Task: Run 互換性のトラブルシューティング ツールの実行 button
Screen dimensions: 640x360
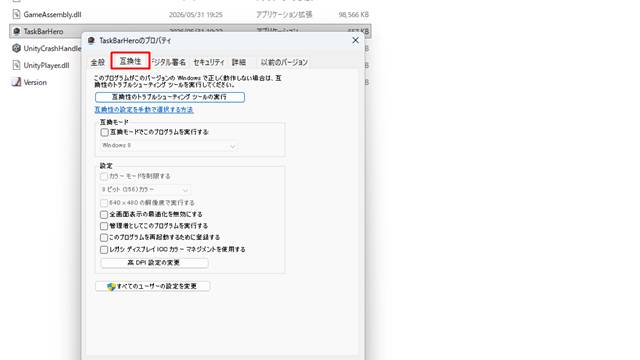Action: coord(170,97)
